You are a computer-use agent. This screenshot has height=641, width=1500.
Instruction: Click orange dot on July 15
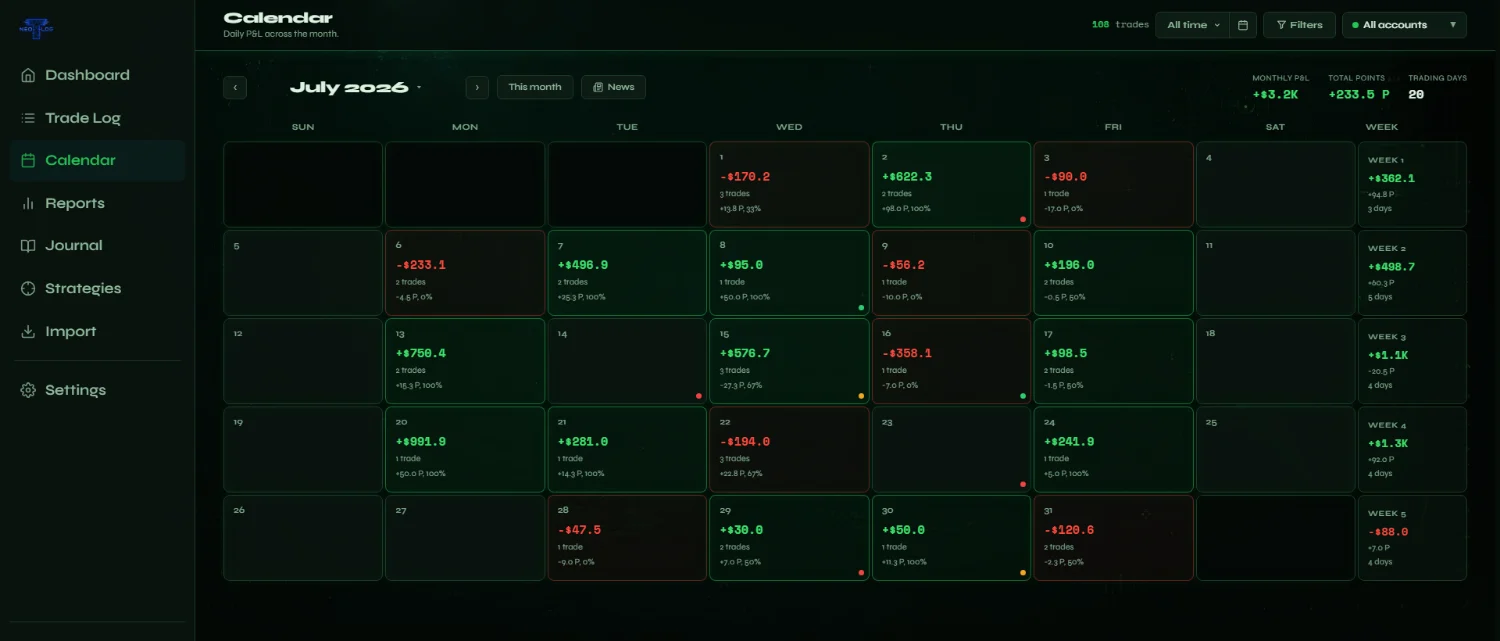point(861,396)
